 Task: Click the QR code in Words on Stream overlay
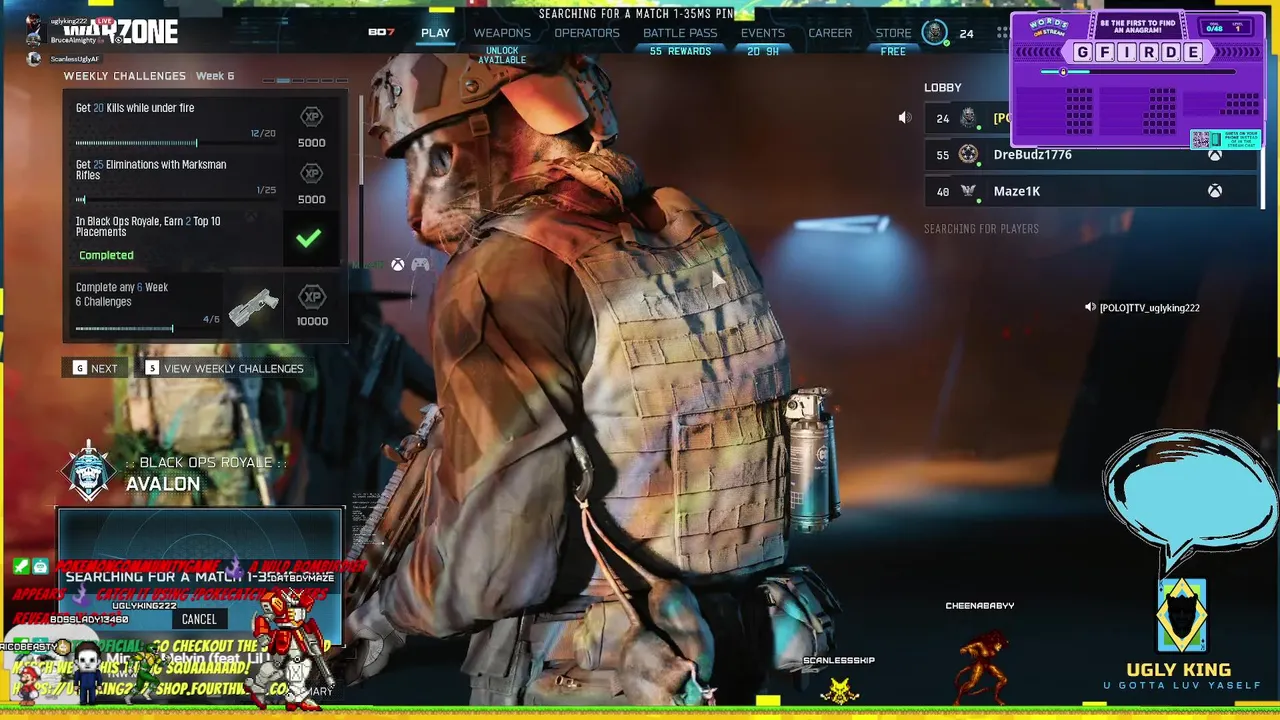(1203, 139)
